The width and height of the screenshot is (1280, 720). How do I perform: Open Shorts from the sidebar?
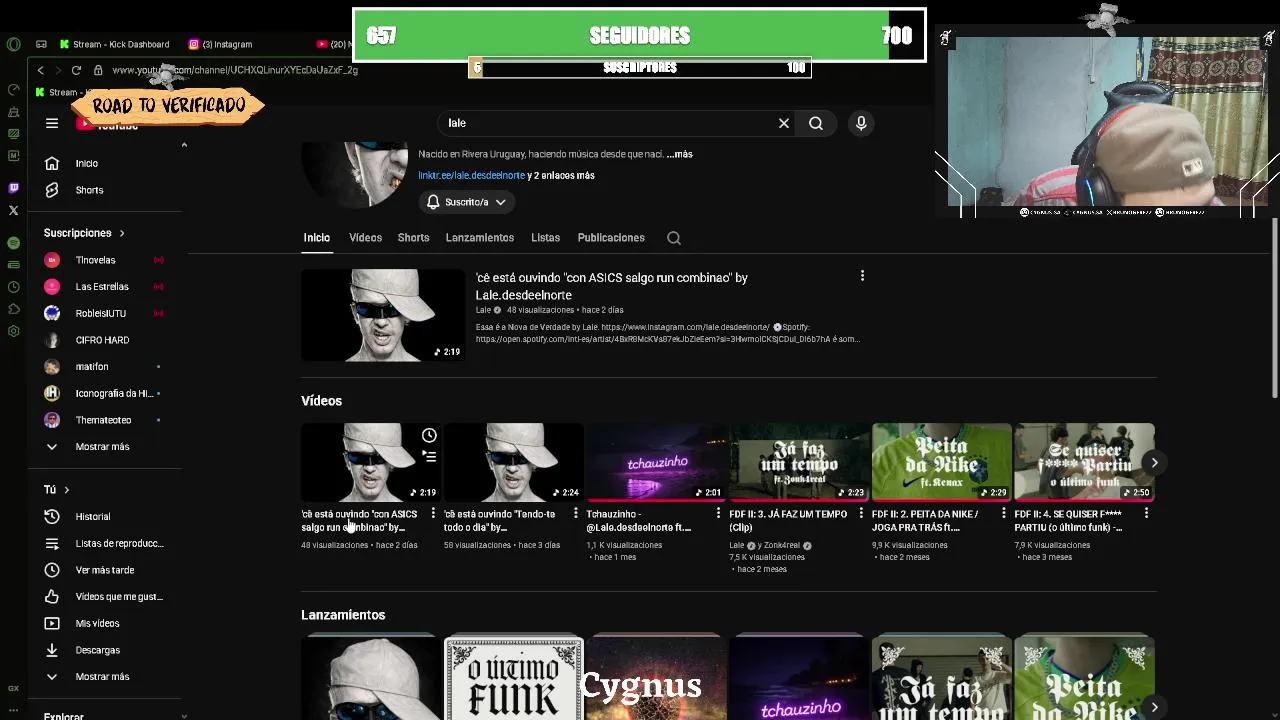[104, 190]
